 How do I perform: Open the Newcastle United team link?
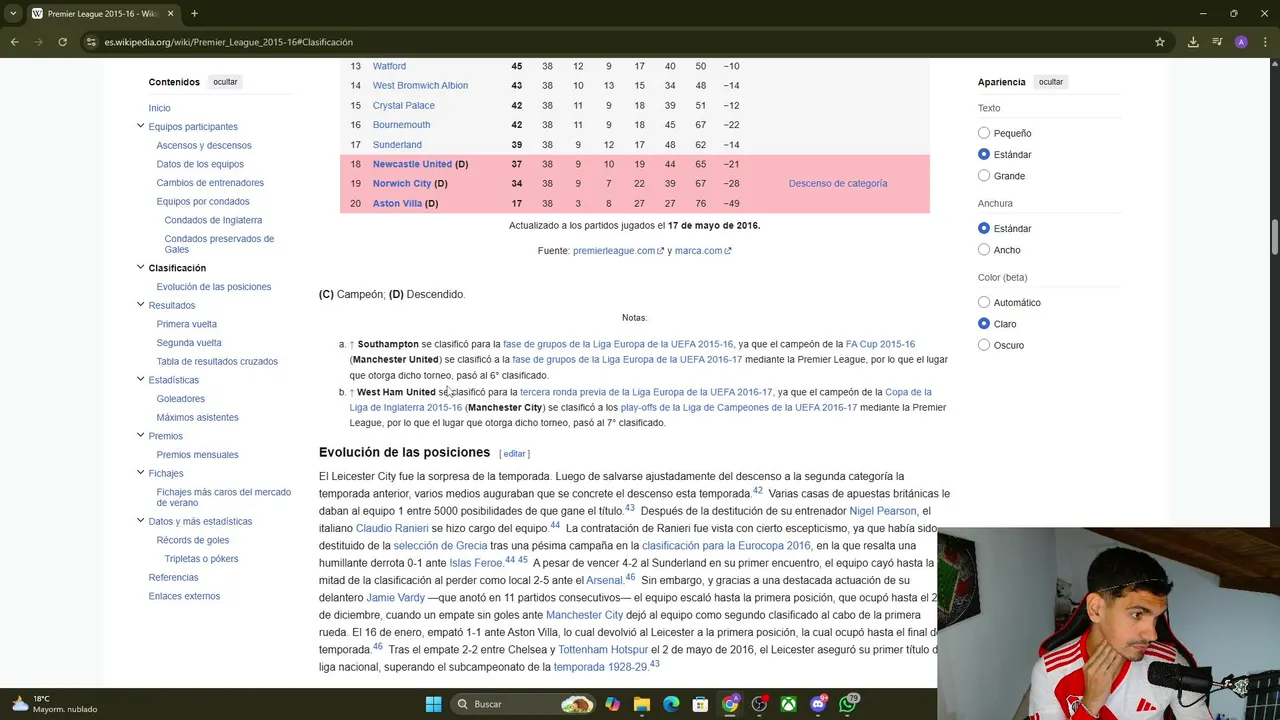(x=412, y=164)
